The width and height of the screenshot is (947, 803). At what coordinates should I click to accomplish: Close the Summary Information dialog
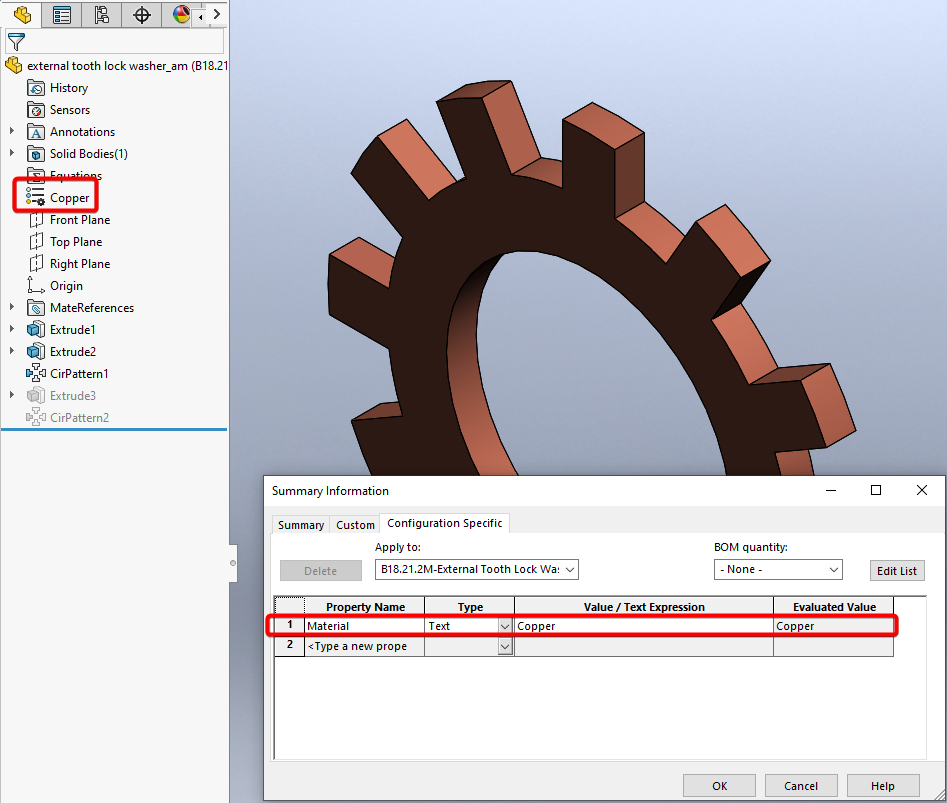[922, 490]
